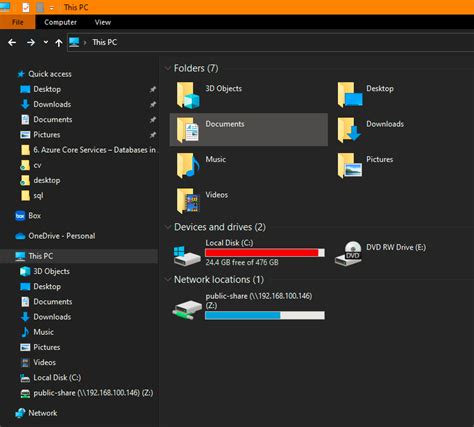The width and height of the screenshot is (474, 427).
Task: Open the Videos folder icon
Action: [x=188, y=201]
